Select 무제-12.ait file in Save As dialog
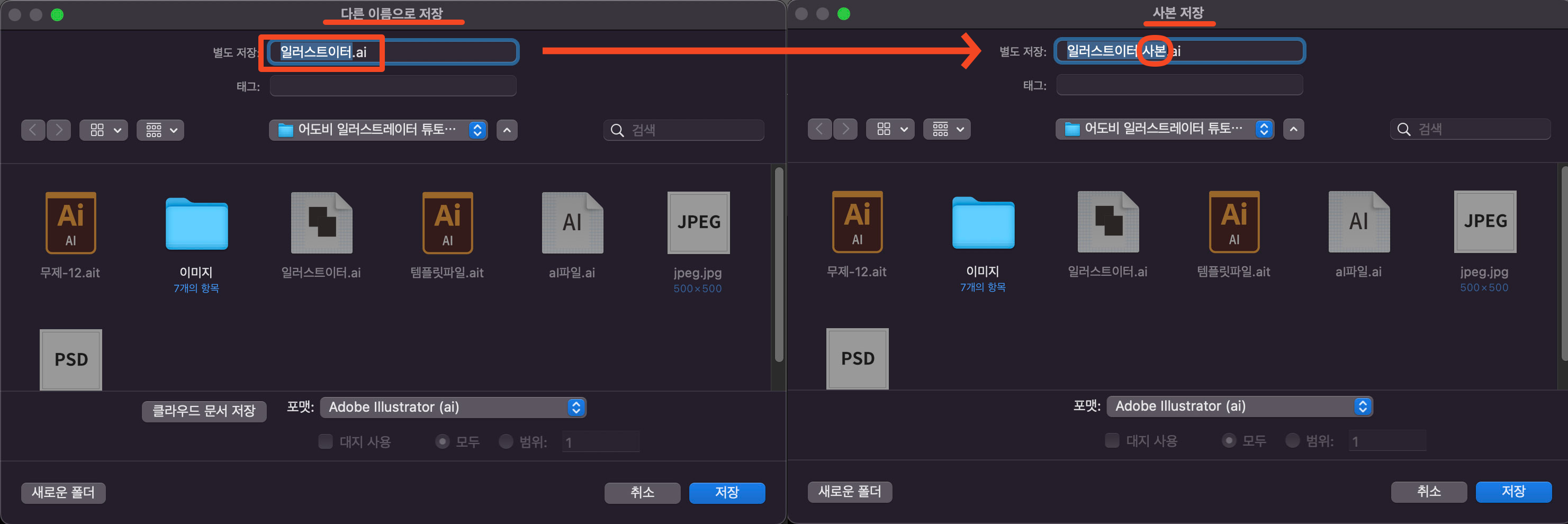Viewport: 1568px width, 524px height. tap(70, 223)
